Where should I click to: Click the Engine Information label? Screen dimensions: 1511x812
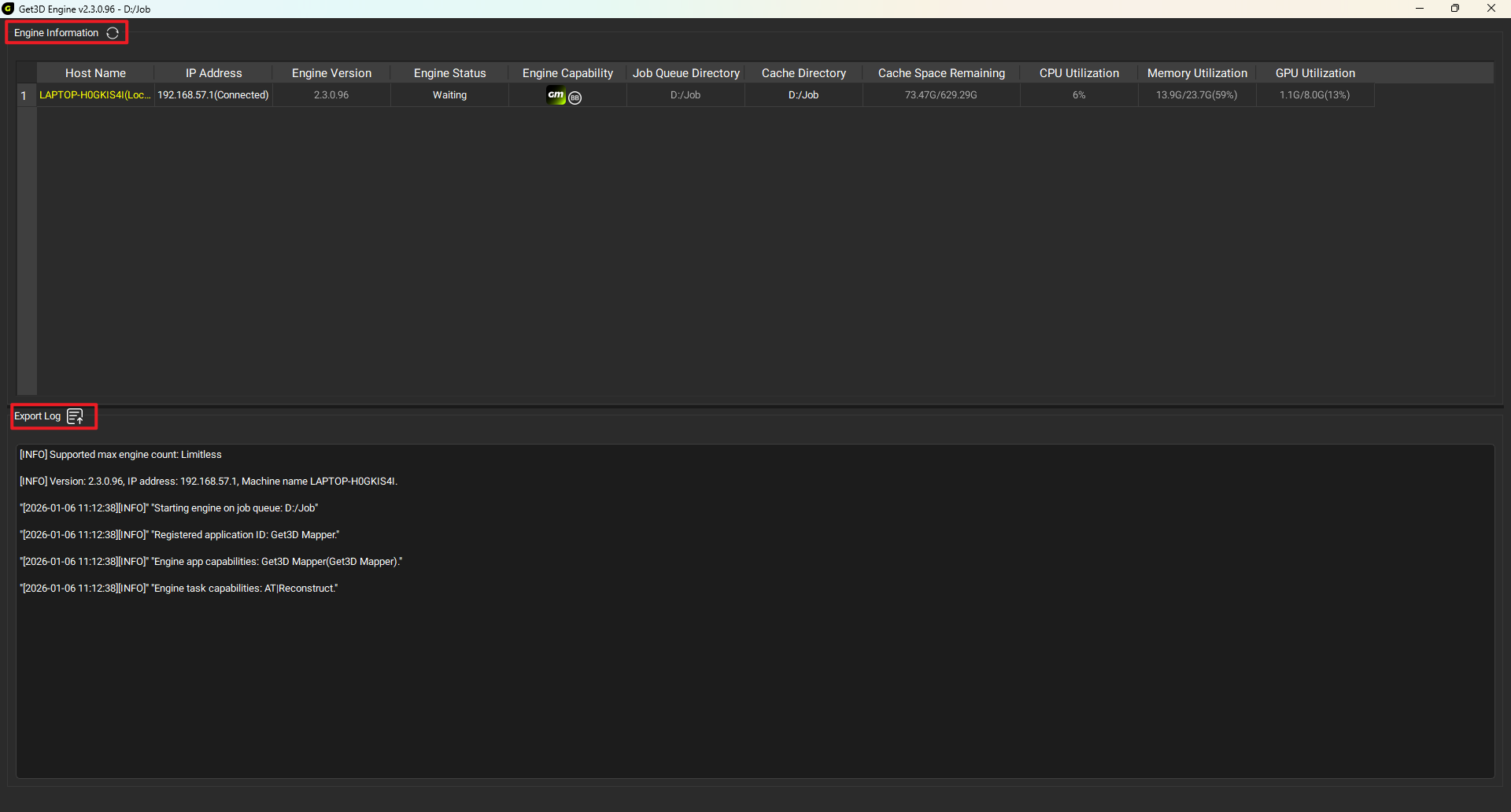[56, 33]
